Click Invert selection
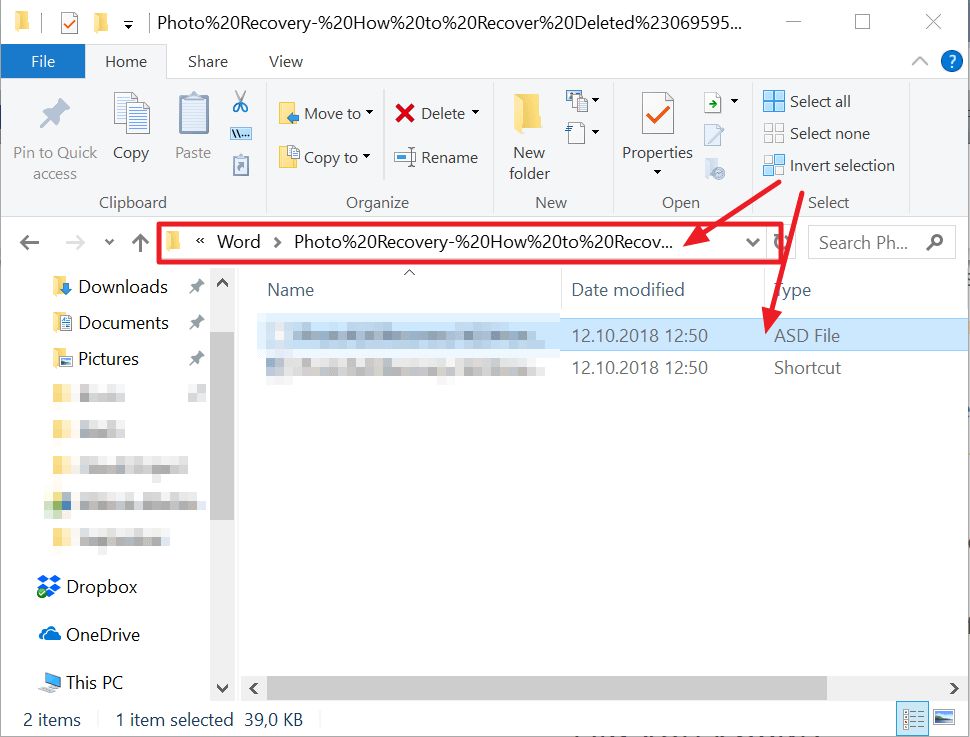The height and width of the screenshot is (737, 970). click(x=829, y=166)
